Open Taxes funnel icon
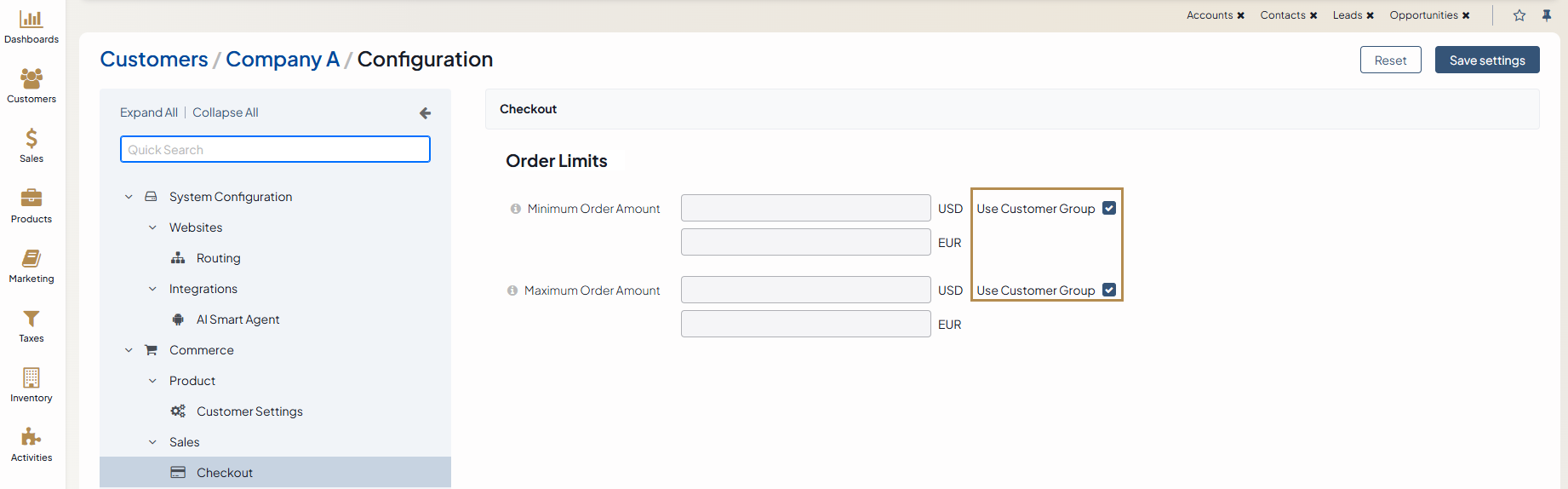Screen dimensions: 1568x489 [31, 319]
